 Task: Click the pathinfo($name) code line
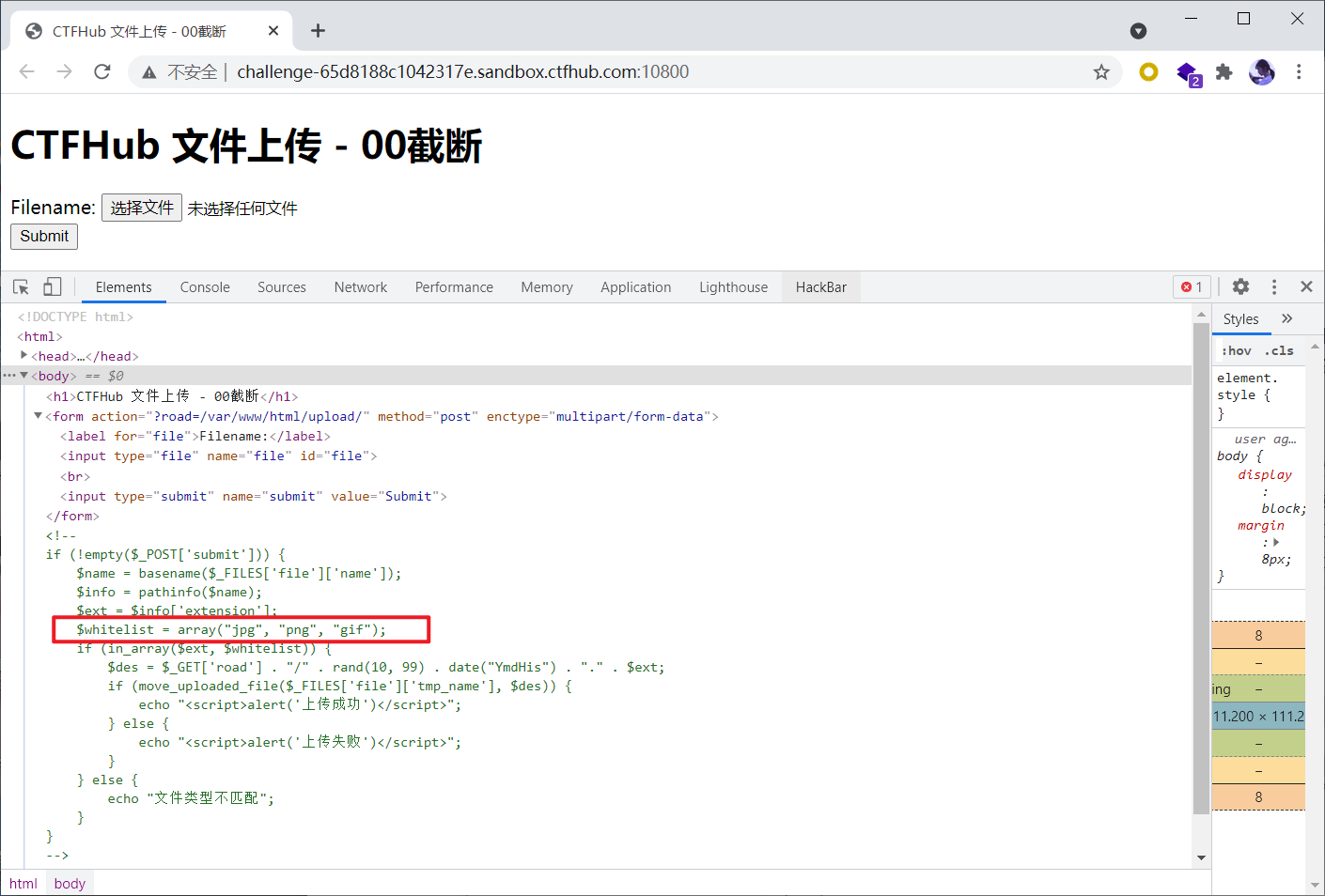(x=169, y=592)
